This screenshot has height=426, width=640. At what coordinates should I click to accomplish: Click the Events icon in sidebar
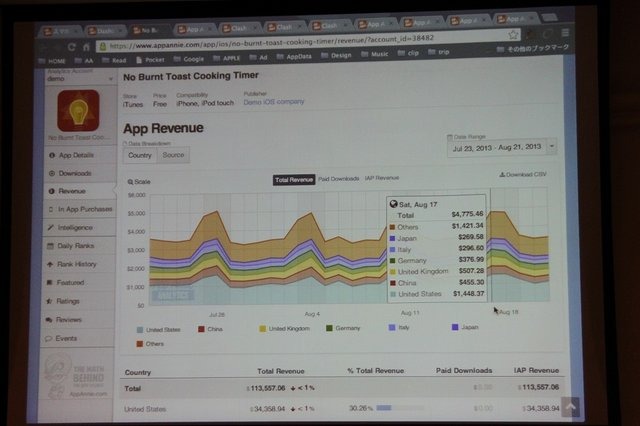tap(48, 339)
